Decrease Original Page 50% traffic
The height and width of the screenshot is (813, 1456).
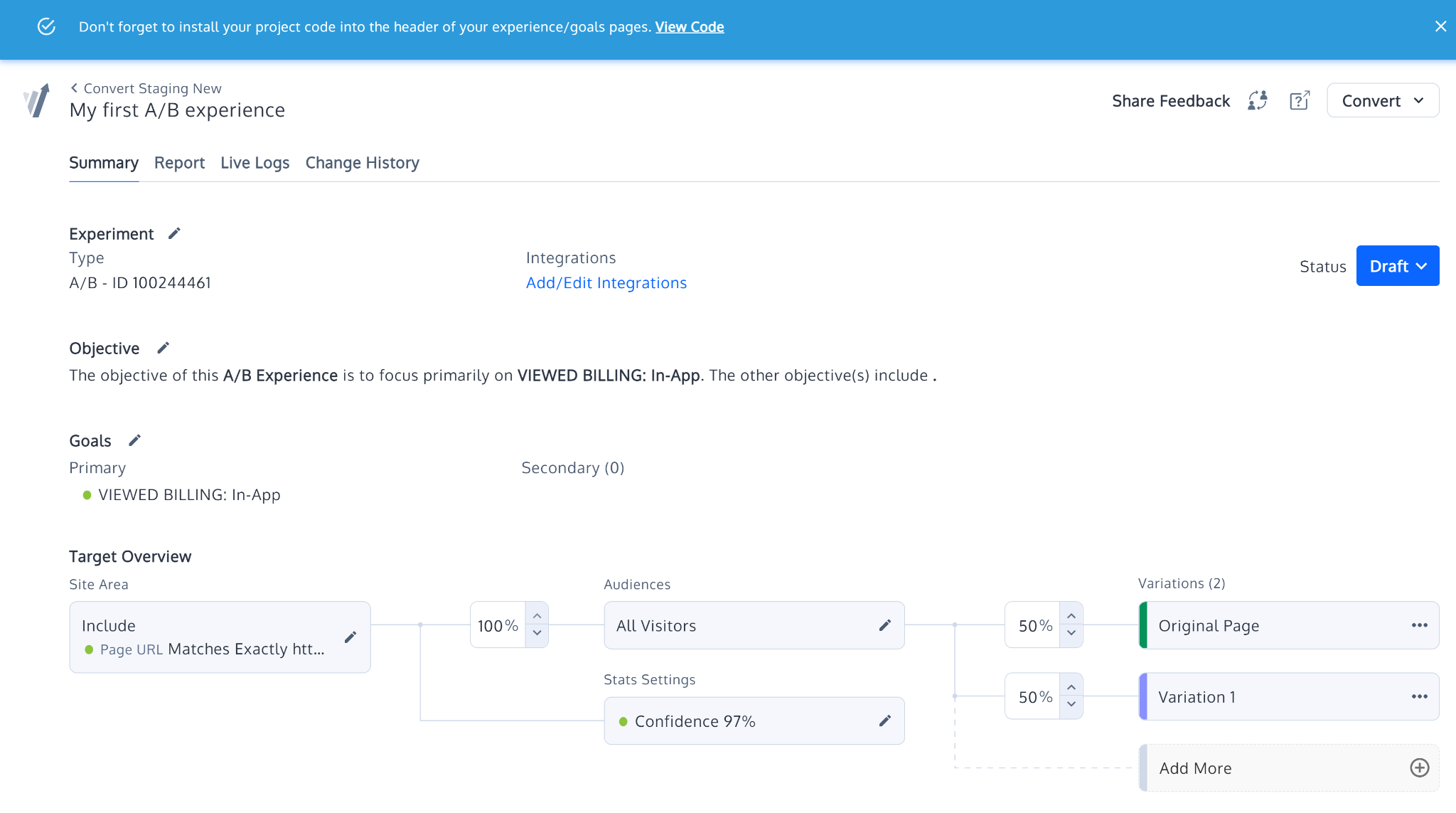coord(1071,633)
